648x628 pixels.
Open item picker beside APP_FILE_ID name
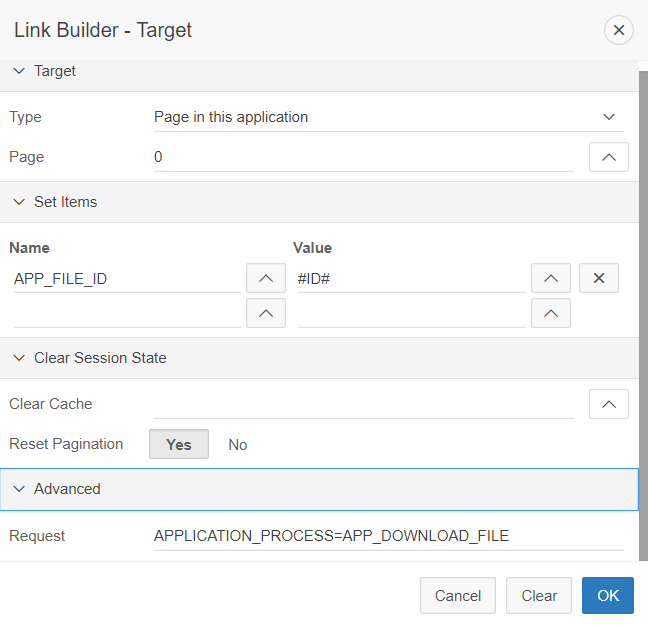265,279
